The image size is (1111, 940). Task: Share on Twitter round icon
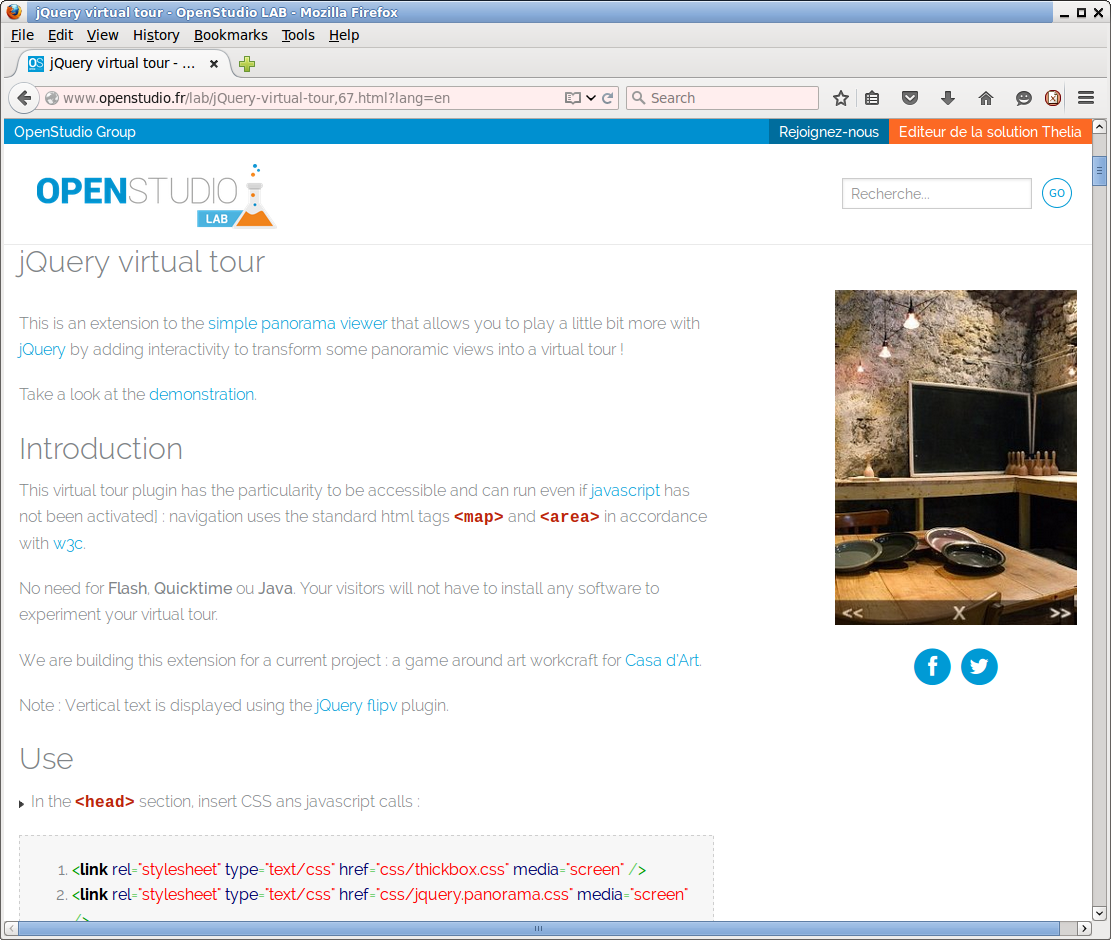pyautogui.click(x=979, y=667)
